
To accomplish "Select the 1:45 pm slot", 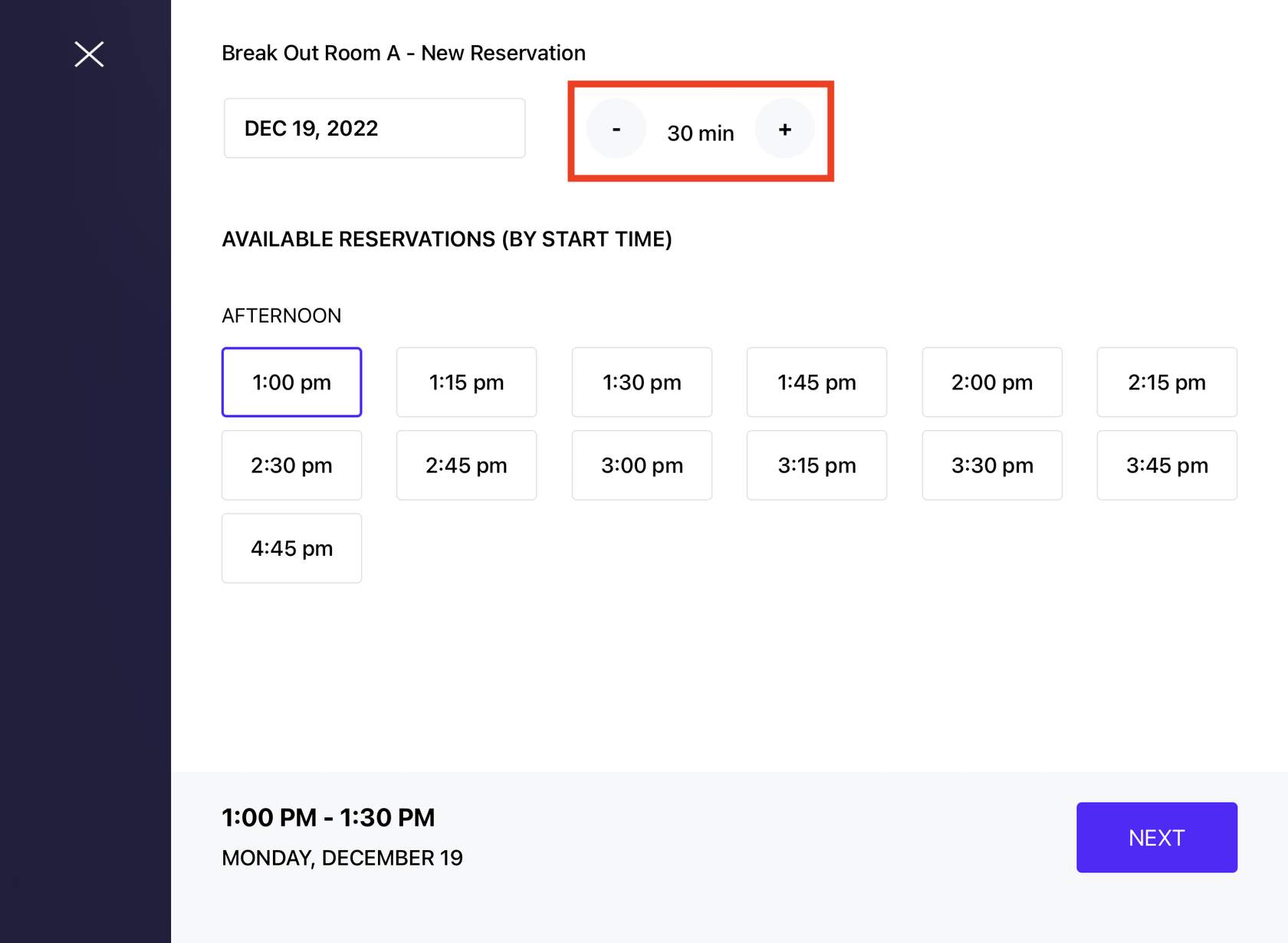I will 816,382.
